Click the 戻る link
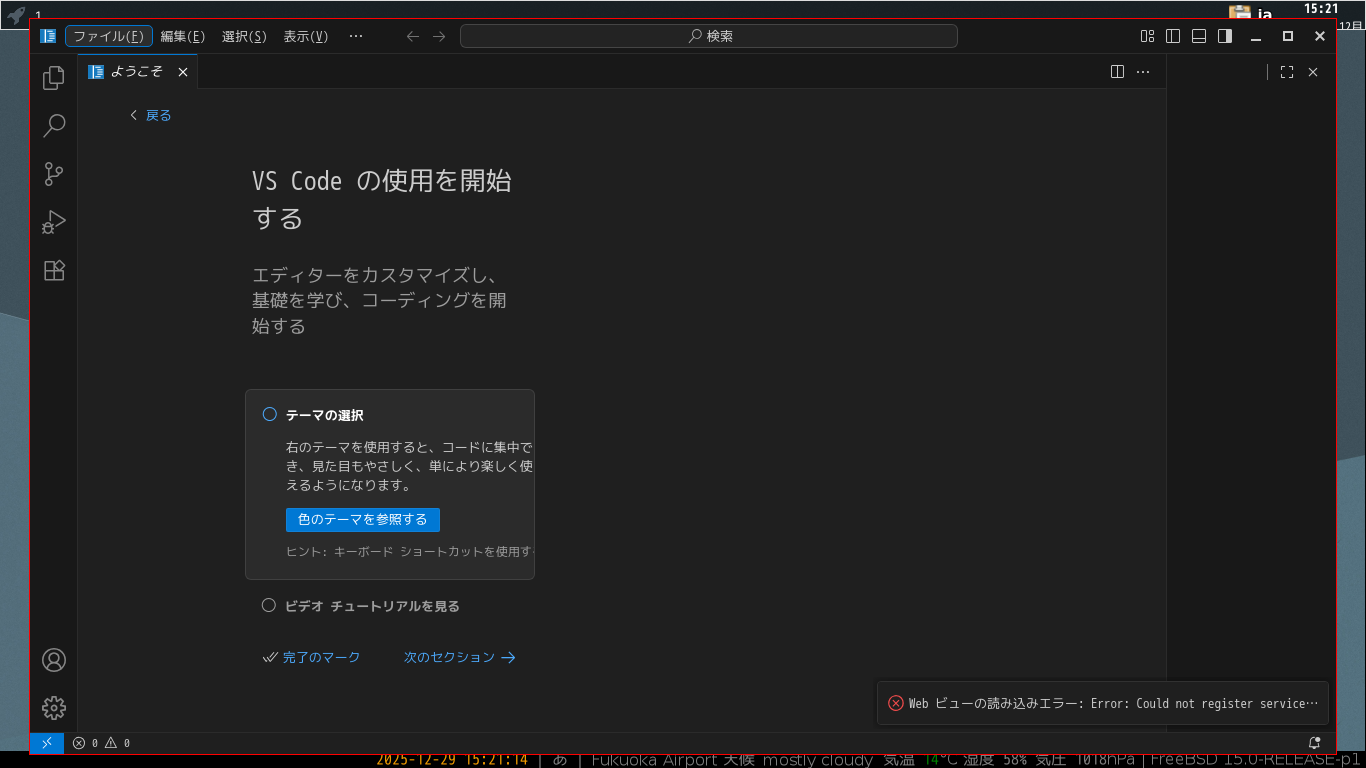 point(151,115)
